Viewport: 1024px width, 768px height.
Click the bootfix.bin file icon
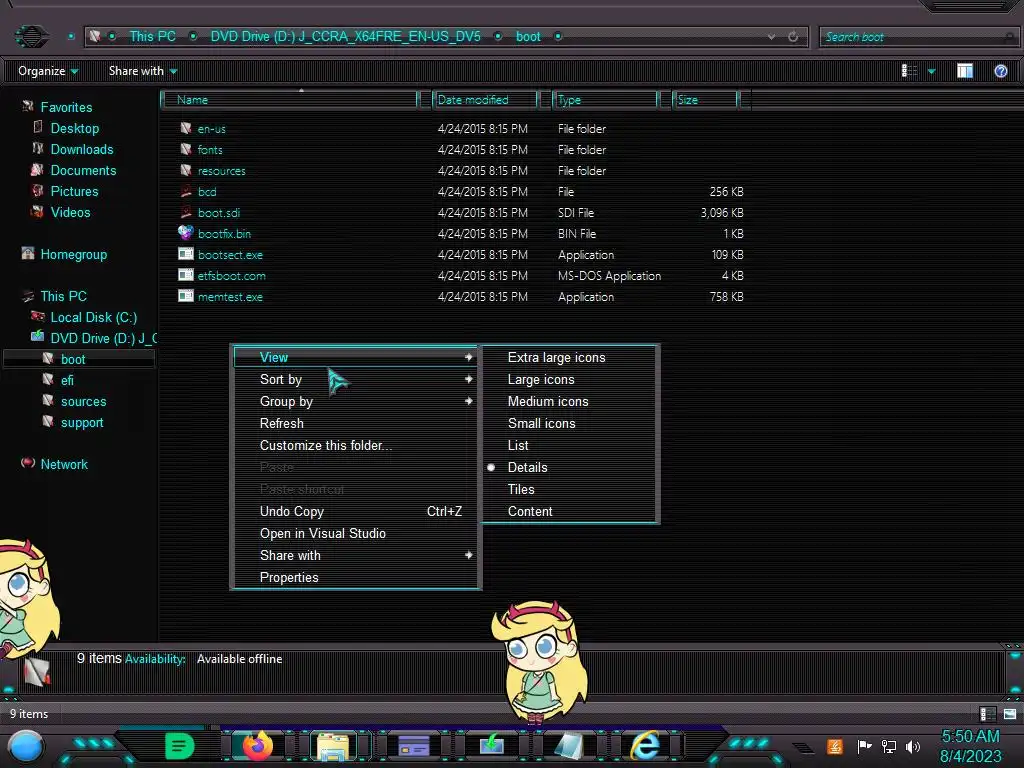point(186,232)
